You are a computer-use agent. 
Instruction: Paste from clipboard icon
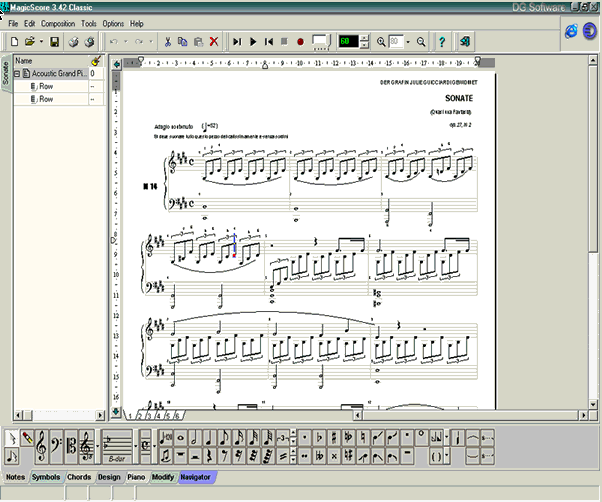[x=198, y=41]
